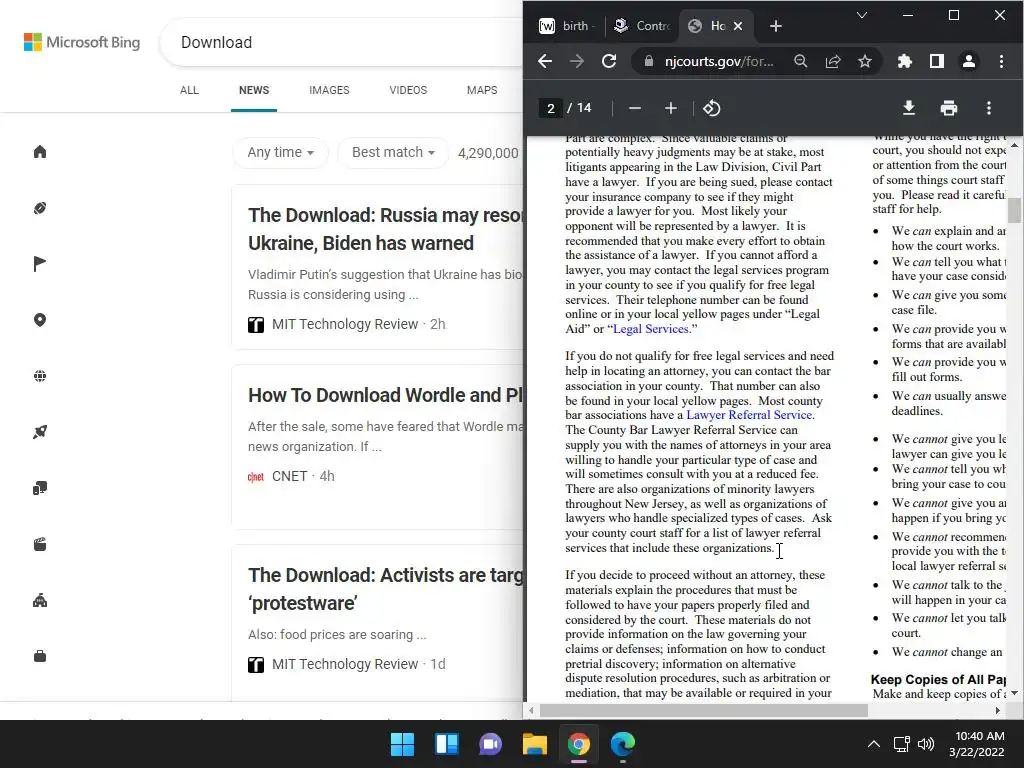Zoom out the PDF with minus button
The height and width of the screenshot is (768, 1024).
coord(635,108)
